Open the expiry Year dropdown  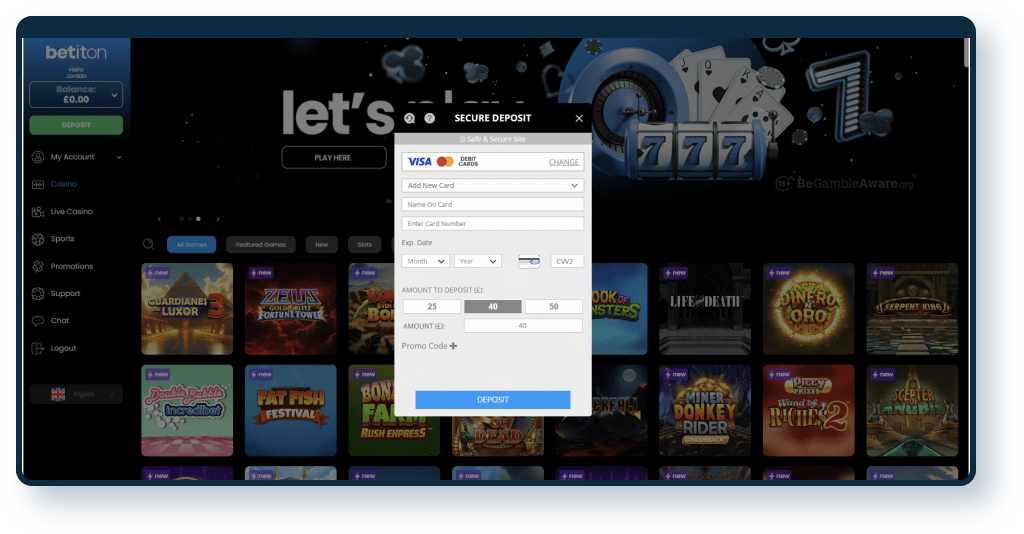click(477, 261)
